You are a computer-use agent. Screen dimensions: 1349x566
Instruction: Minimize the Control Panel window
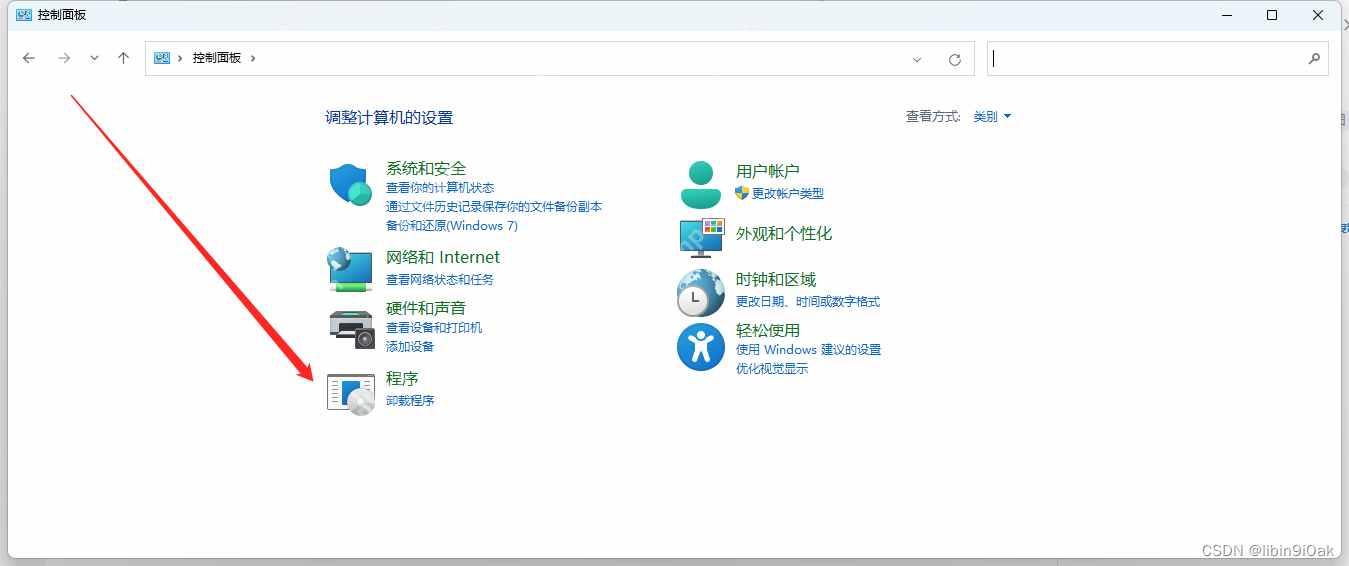click(1226, 15)
